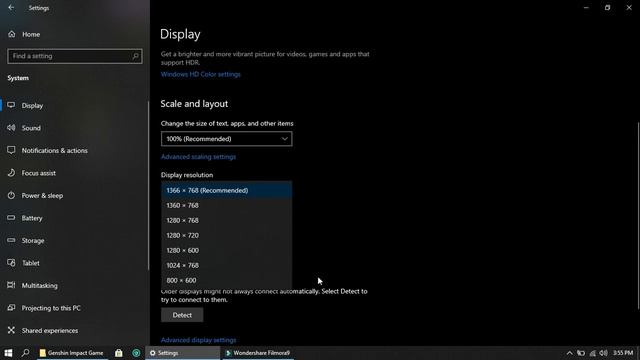Image resolution: width=640 pixels, height=360 pixels.
Task: Select 1366 × 768 (Recommended) resolution
Action: pyautogui.click(x=227, y=190)
